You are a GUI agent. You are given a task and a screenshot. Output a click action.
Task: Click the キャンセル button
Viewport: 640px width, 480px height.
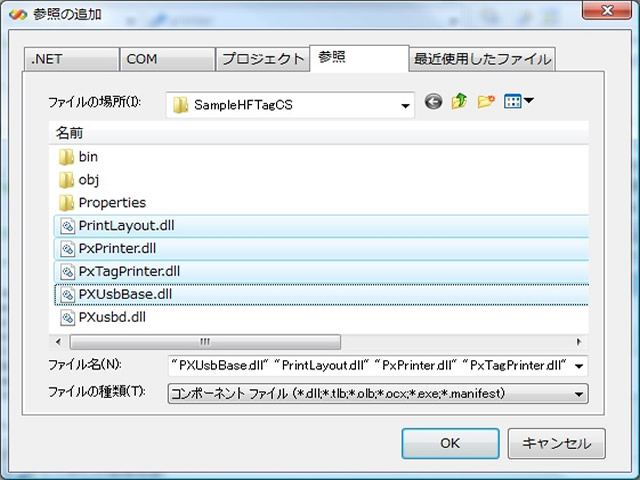(556, 443)
